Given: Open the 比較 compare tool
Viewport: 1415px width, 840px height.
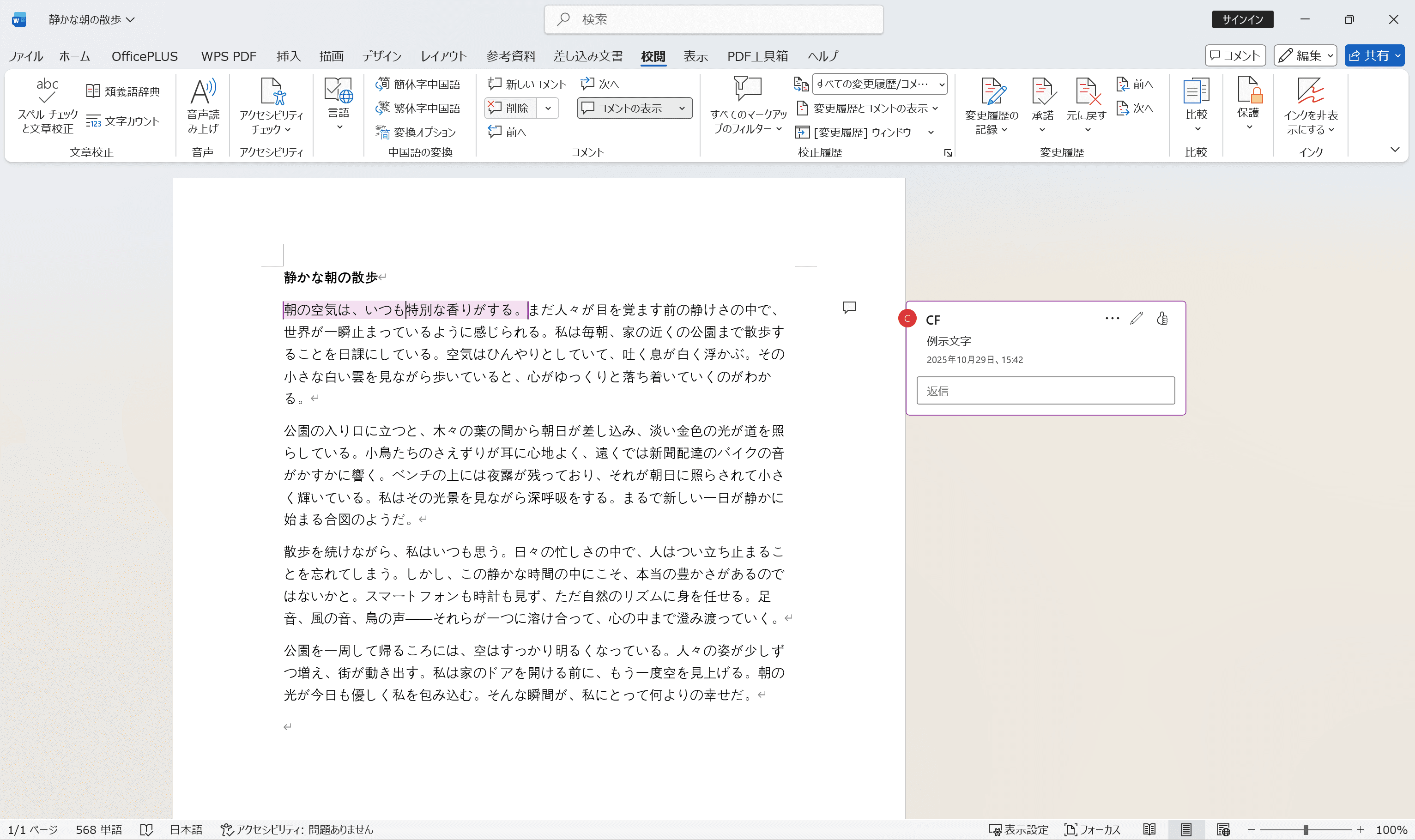Looking at the screenshot, I should [1197, 105].
